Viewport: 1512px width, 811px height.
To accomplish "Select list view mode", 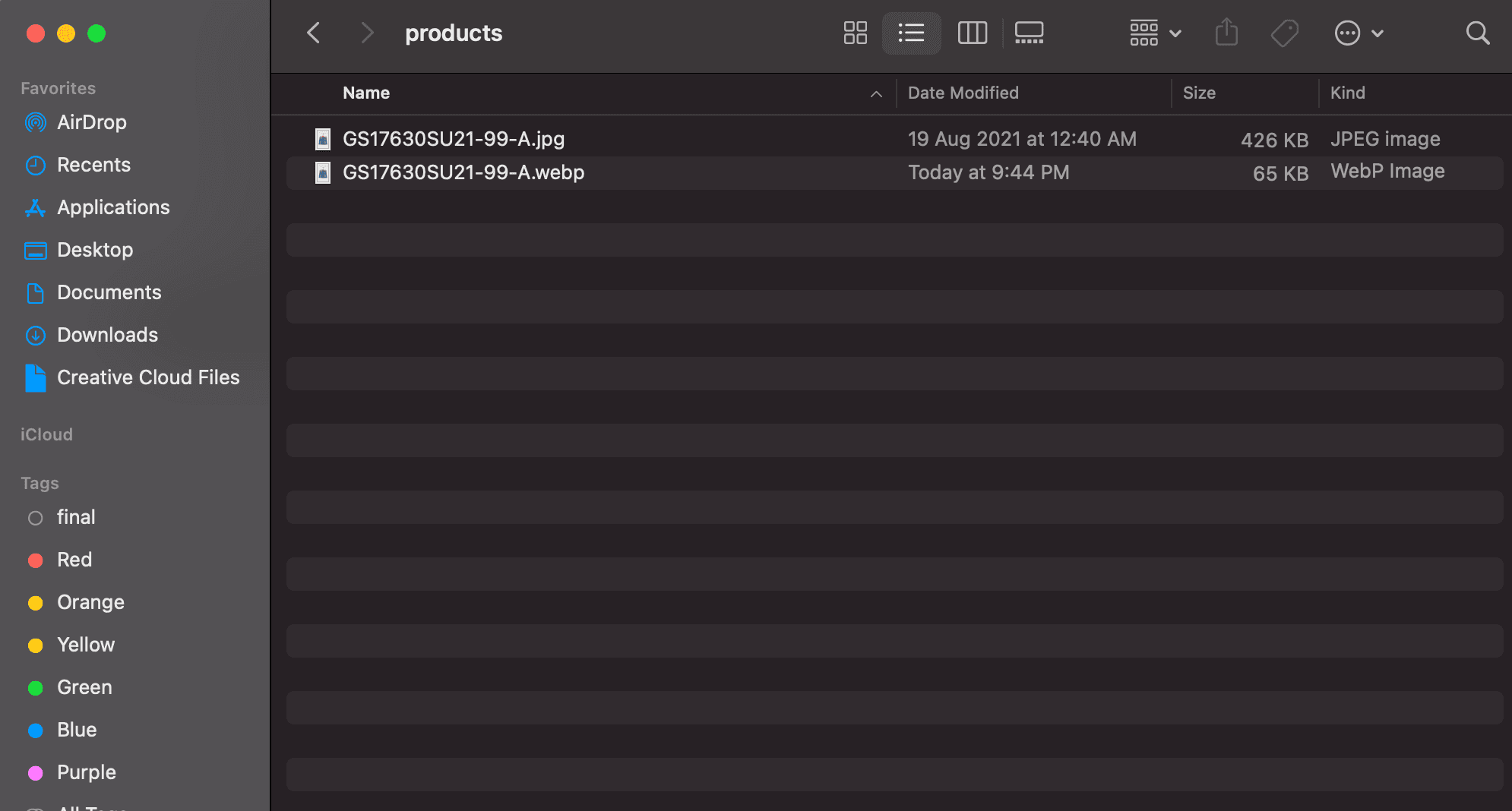I will pyautogui.click(x=911, y=33).
